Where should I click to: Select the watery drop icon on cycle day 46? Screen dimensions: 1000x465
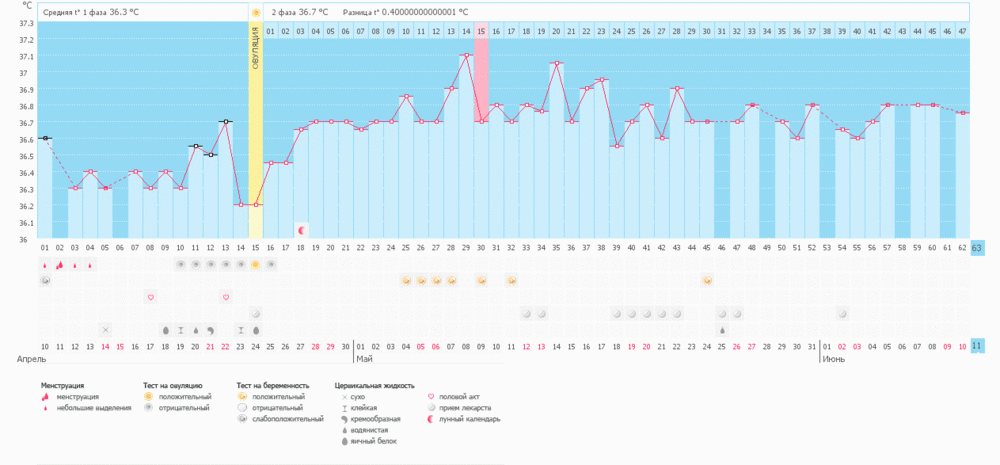pyautogui.click(x=722, y=330)
